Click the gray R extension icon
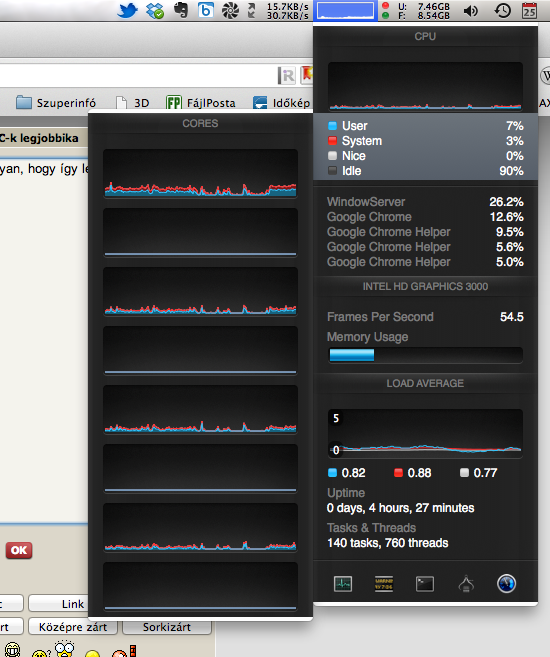Screen dimensions: 550x657 [287, 75]
